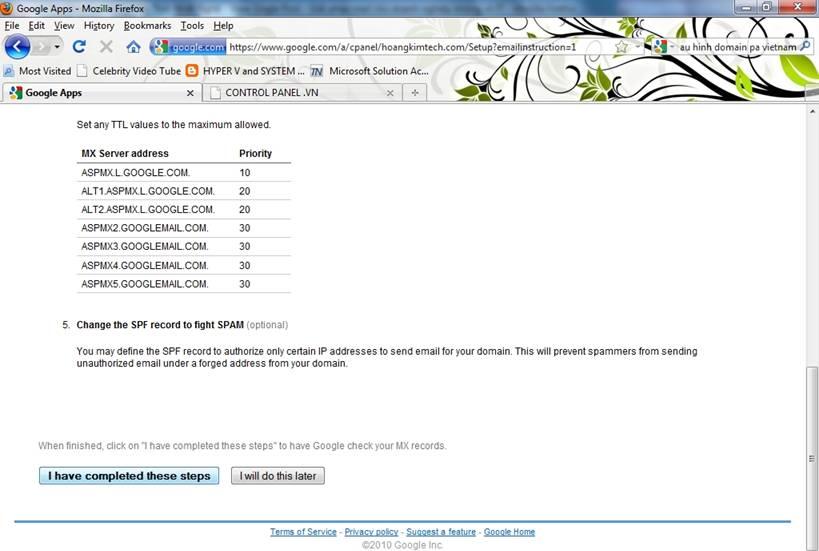Image resolution: width=819 pixels, height=551 pixels.
Task: Click the Google search engine icon
Action: click(x=660, y=47)
